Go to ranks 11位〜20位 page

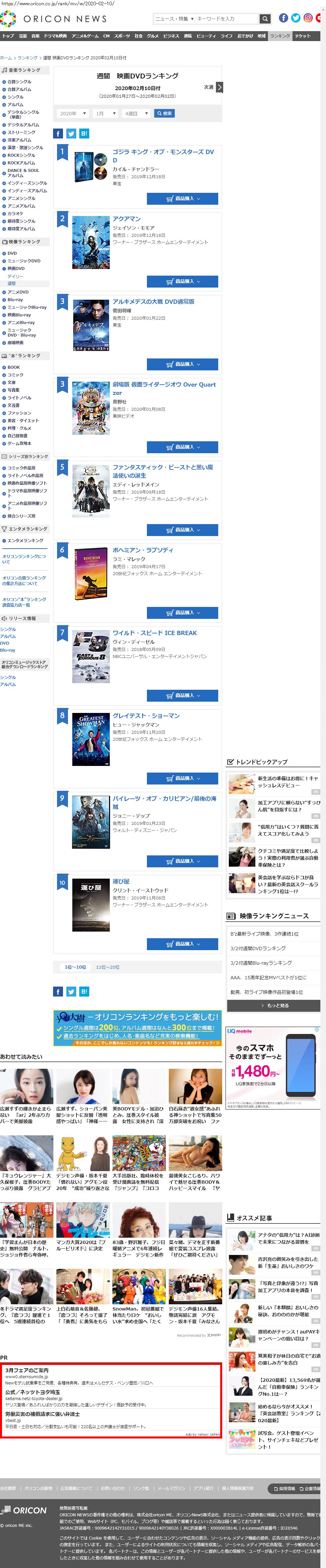click(107, 967)
